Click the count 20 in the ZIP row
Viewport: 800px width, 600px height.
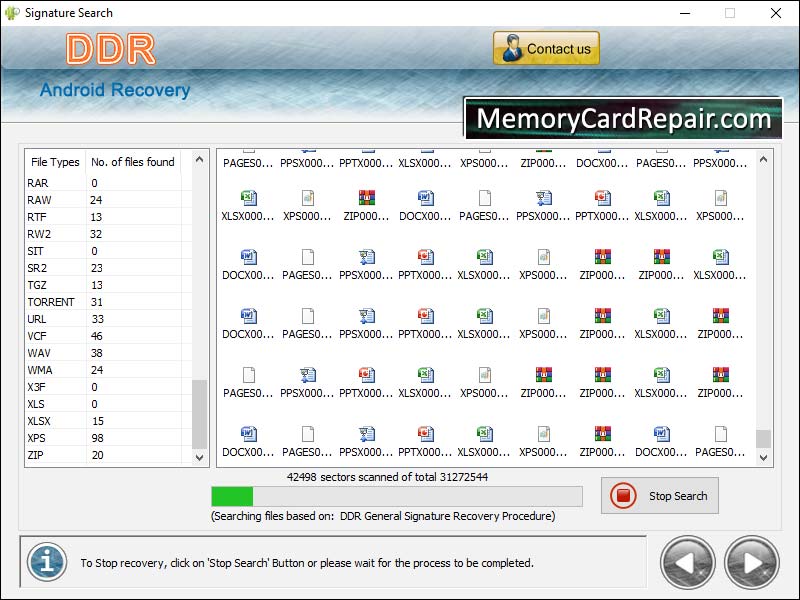click(x=97, y=455)
